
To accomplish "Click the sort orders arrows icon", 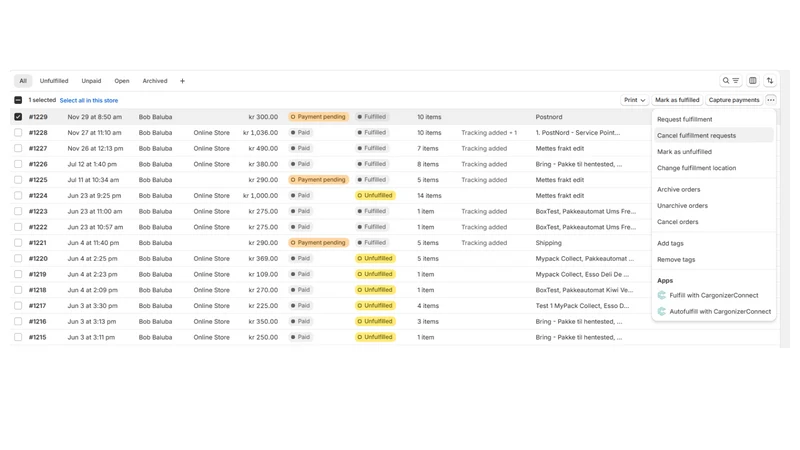I will coord(770,81).
